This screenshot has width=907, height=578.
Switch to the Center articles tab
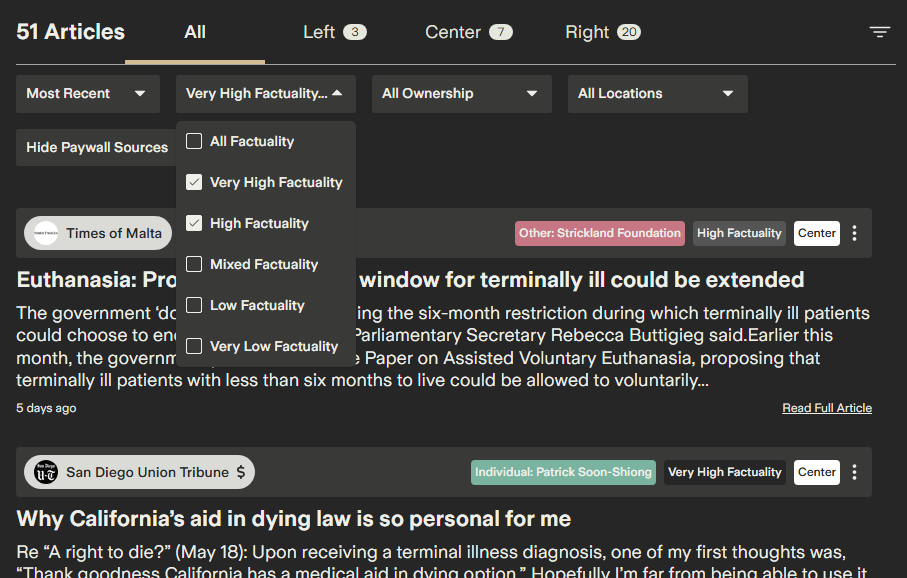469,32
